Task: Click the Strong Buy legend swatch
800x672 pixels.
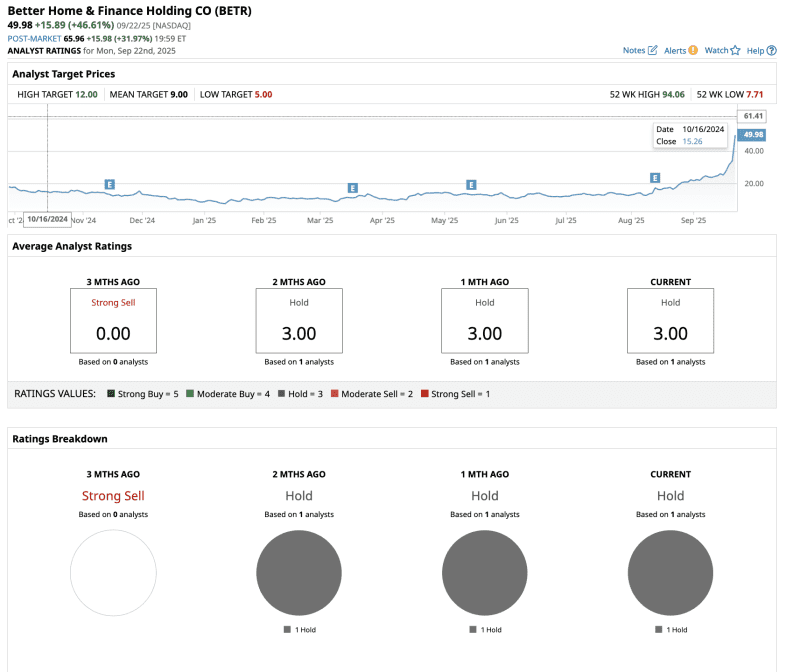Action: point(111,394)
